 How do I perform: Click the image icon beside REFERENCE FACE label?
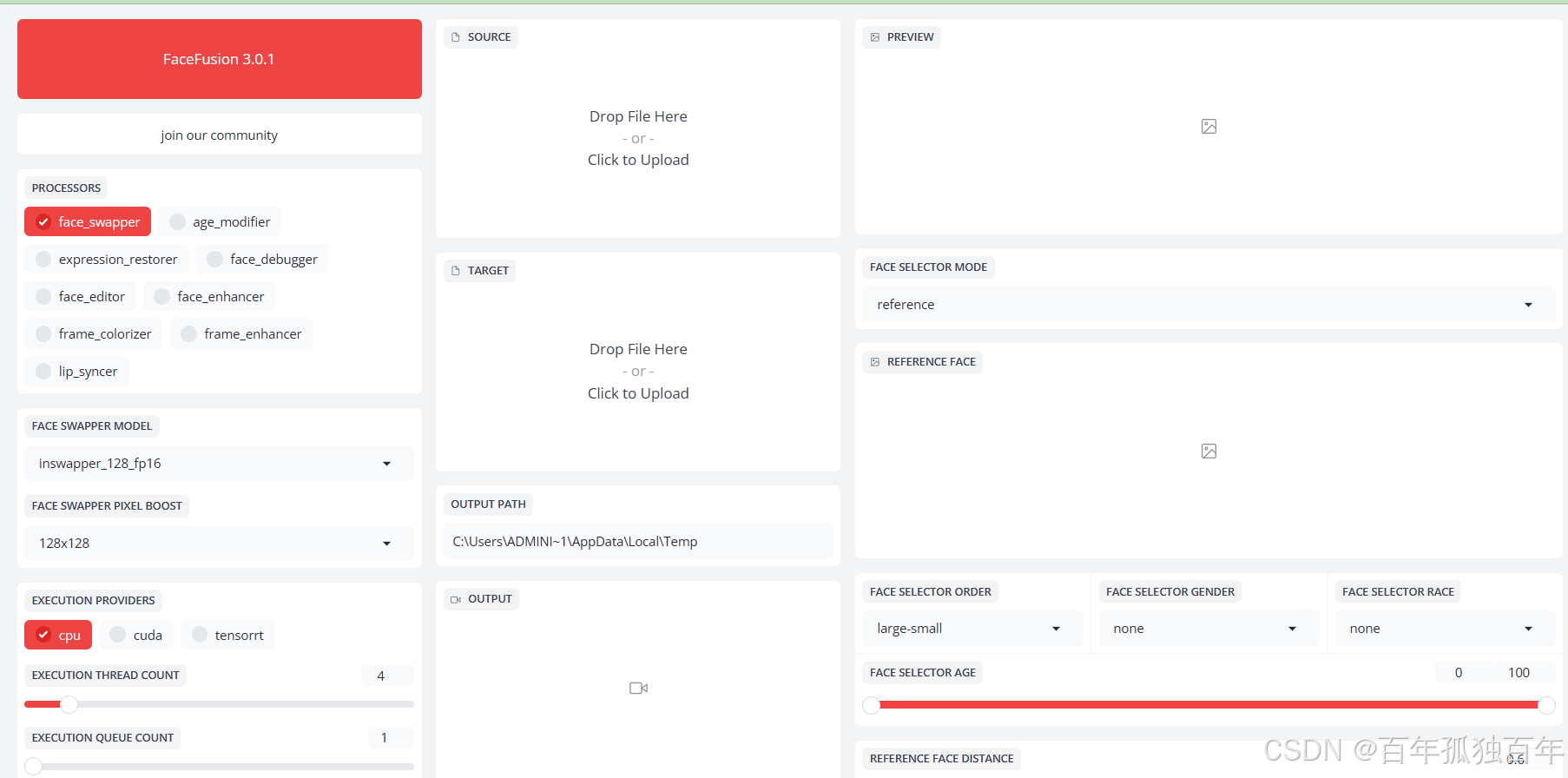[875, 362]
